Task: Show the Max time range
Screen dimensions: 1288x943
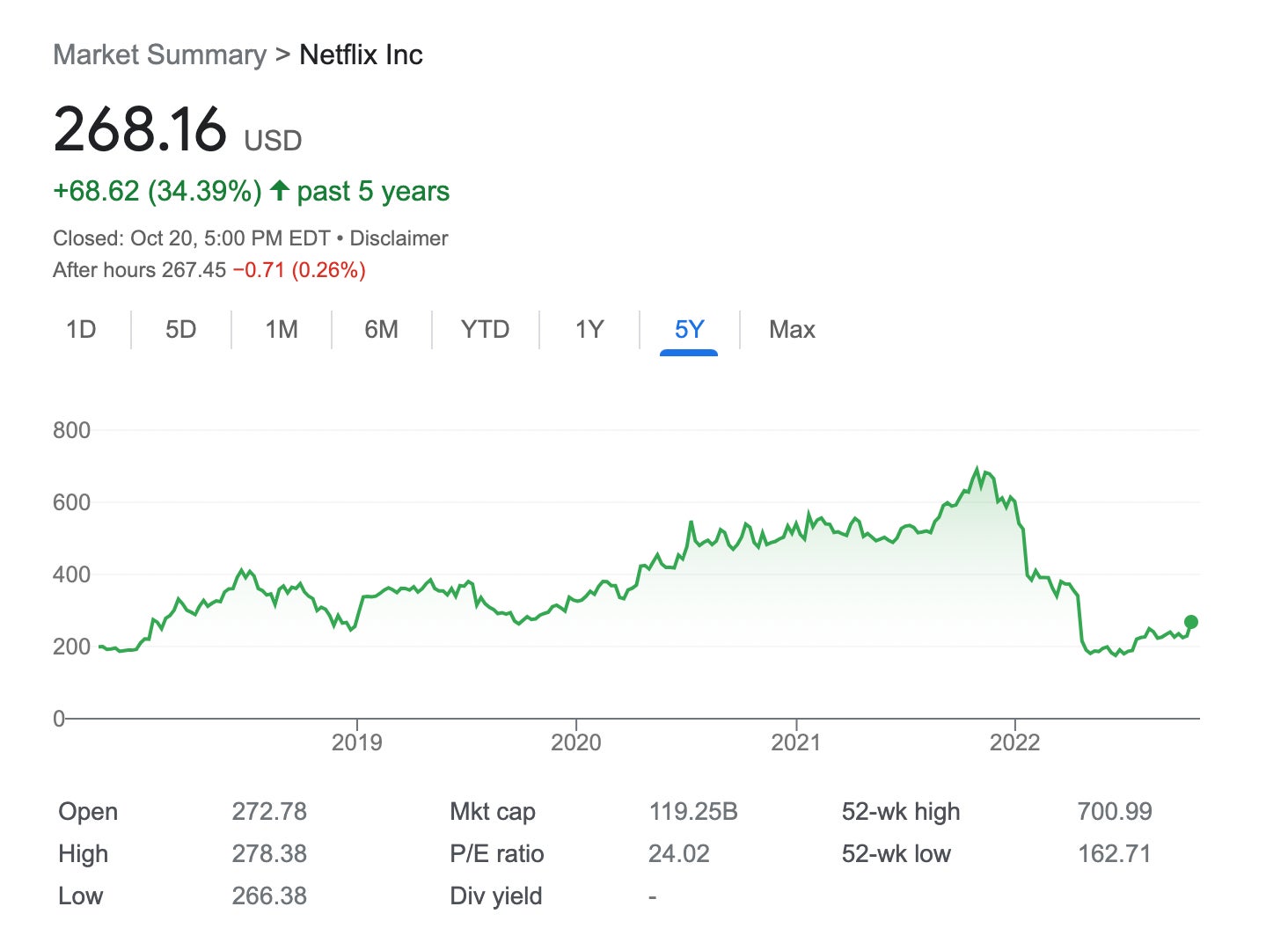Action: tap(792, 330)
